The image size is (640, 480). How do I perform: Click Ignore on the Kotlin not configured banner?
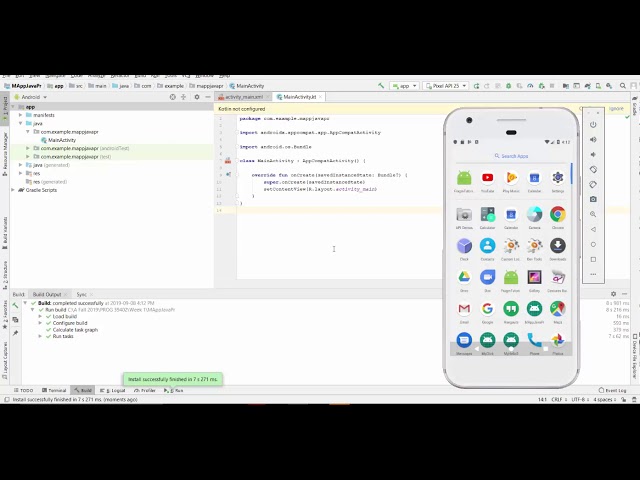point(616,109)
